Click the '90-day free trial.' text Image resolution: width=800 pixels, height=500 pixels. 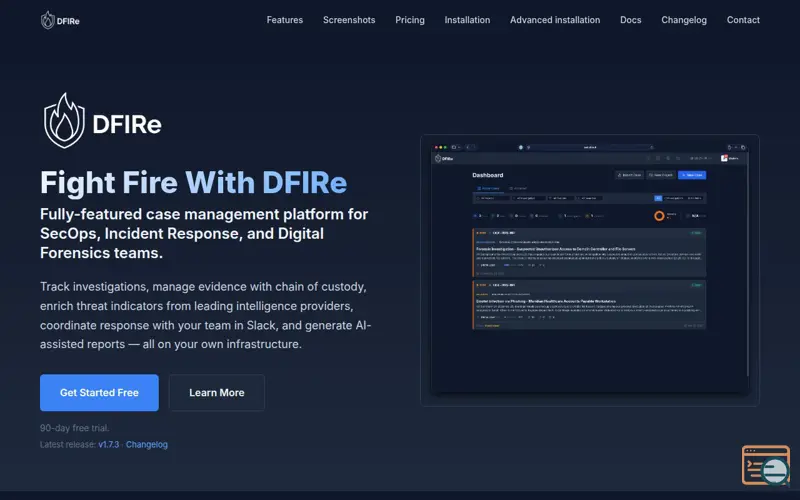click(x=74, y=428)
